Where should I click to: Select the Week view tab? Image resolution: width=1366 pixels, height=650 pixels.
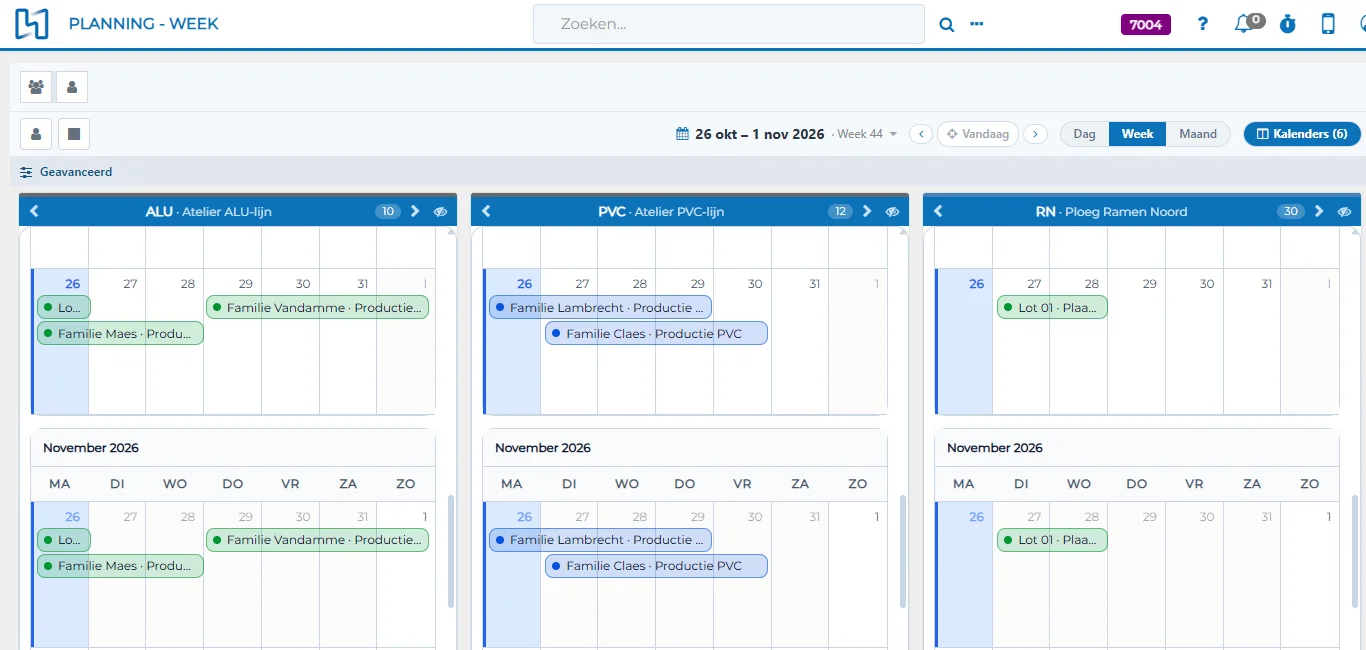pos(1137,134)
